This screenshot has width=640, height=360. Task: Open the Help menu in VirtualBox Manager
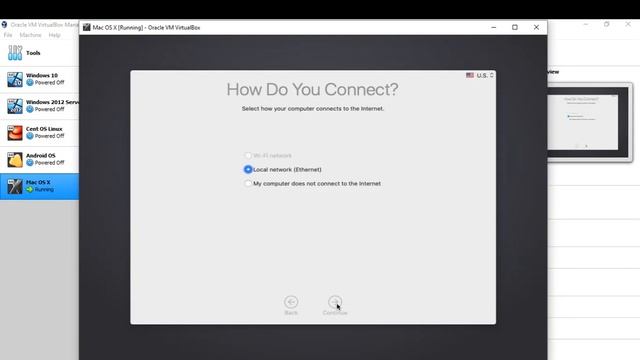point(54,35)
